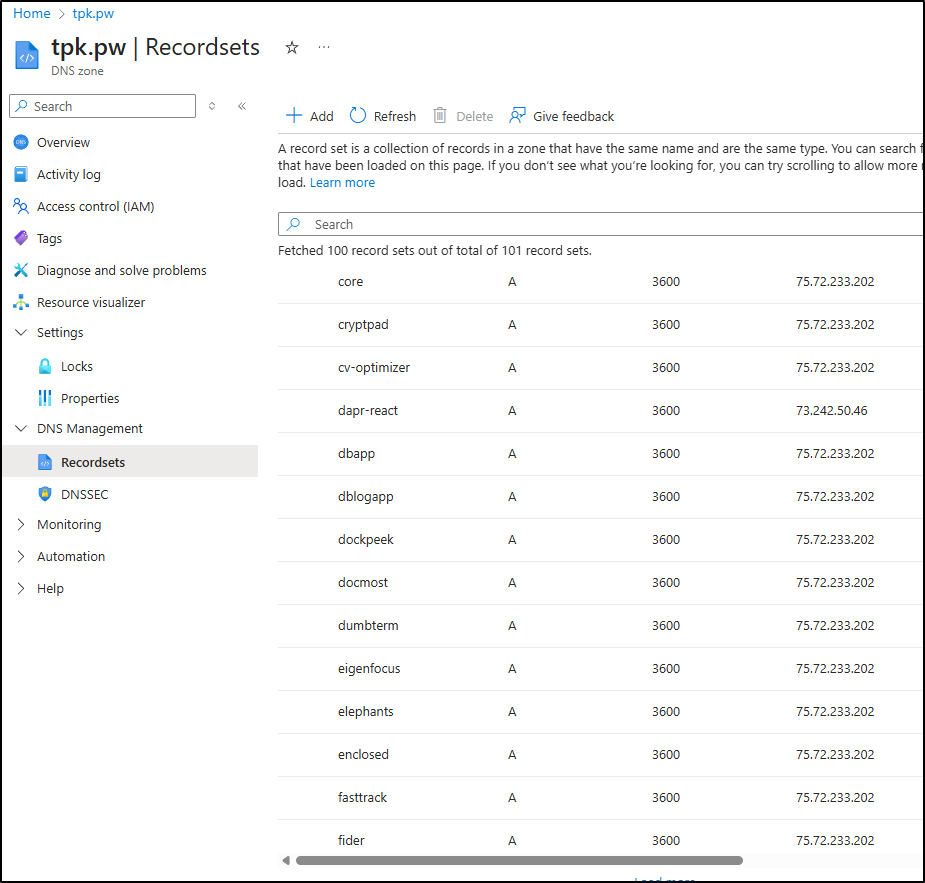925x883 pixels.
Task: Click the horizontal scrollbar at bottom
Action: point(519,860)
